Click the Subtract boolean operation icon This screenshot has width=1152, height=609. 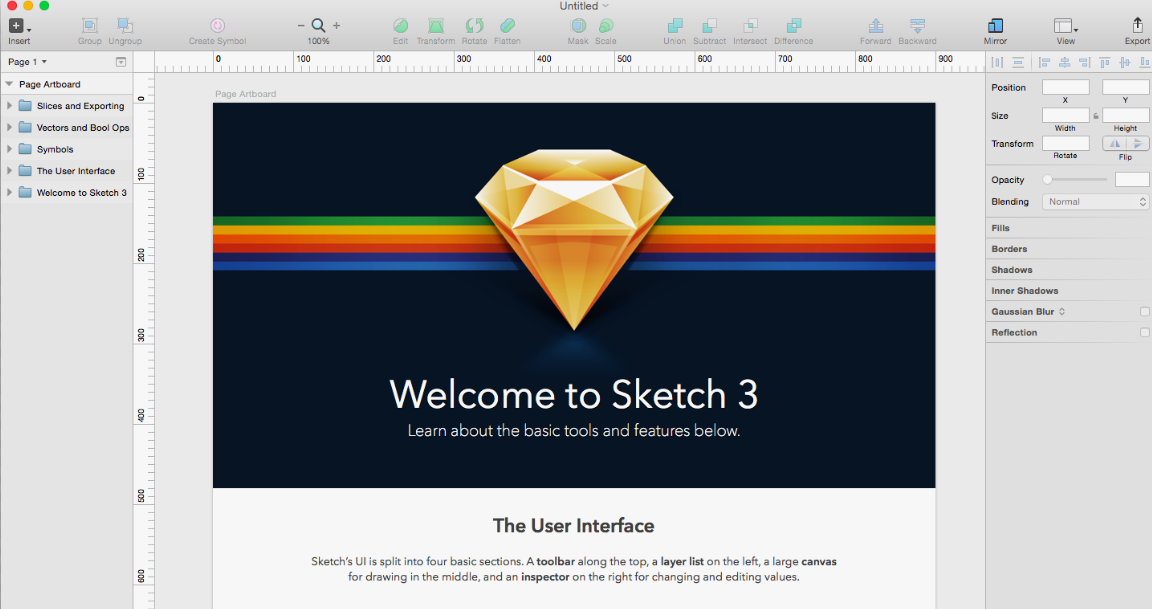709,26
